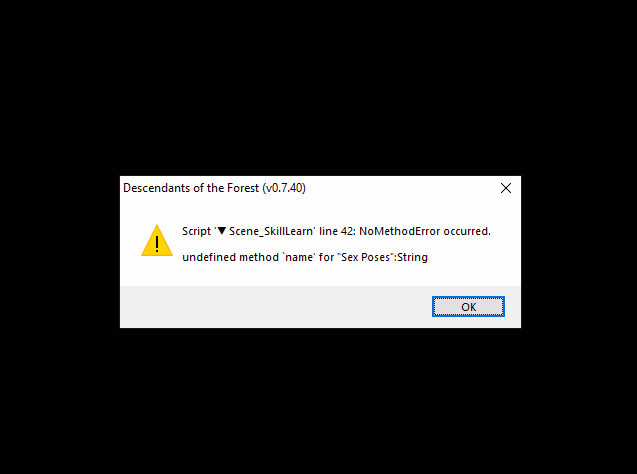Click the Descendants of the Forest title bar
The image size is (637, 474).
(x=309, y=188)
